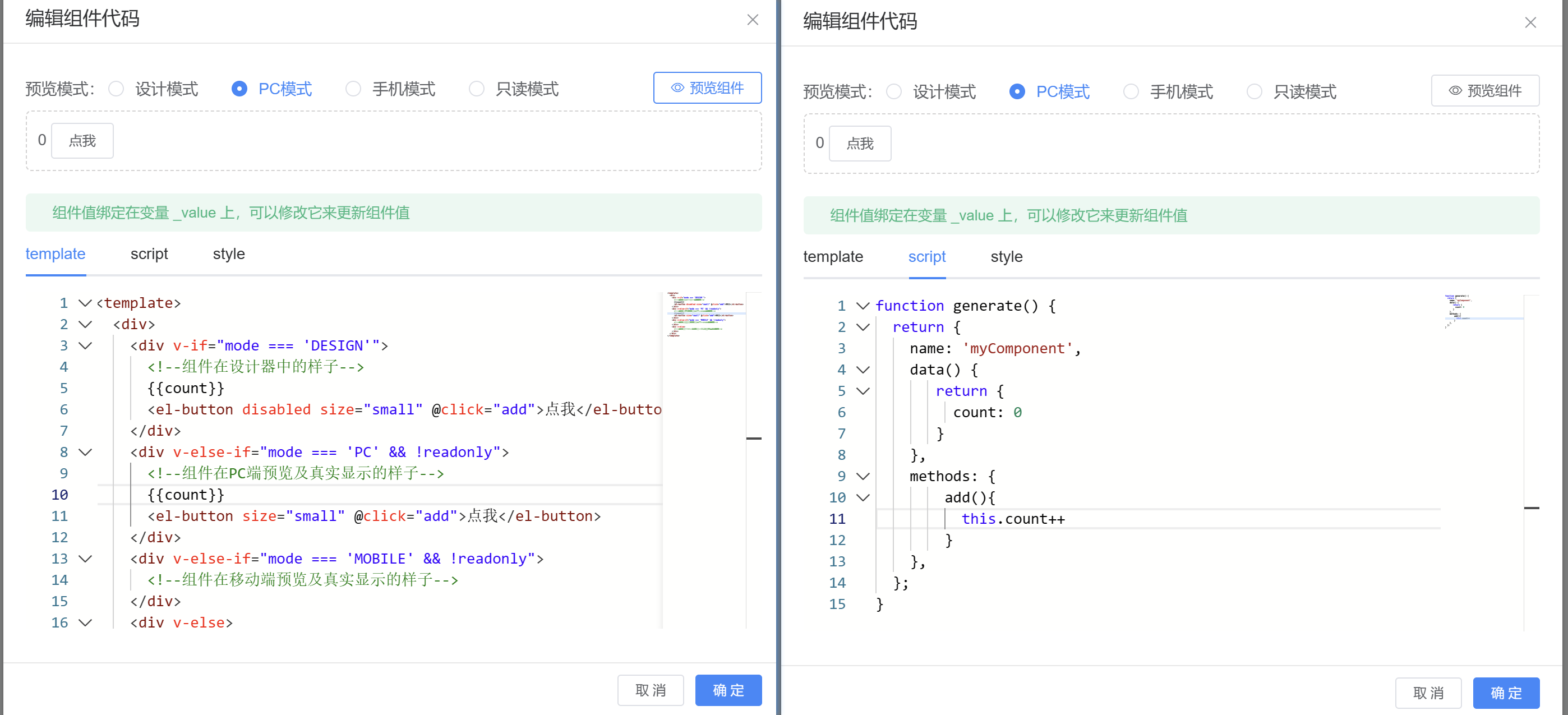Collapse line 16 v-else div fold arrow
Screen dimensions: 1568x715
(85, 622)
